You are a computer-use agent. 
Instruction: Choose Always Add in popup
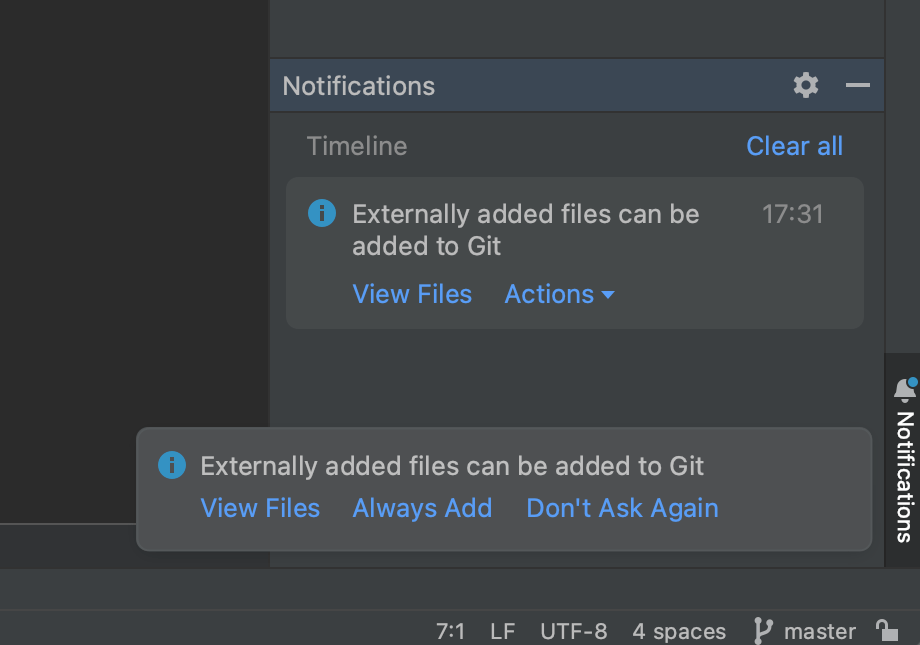tap(422, 508)
